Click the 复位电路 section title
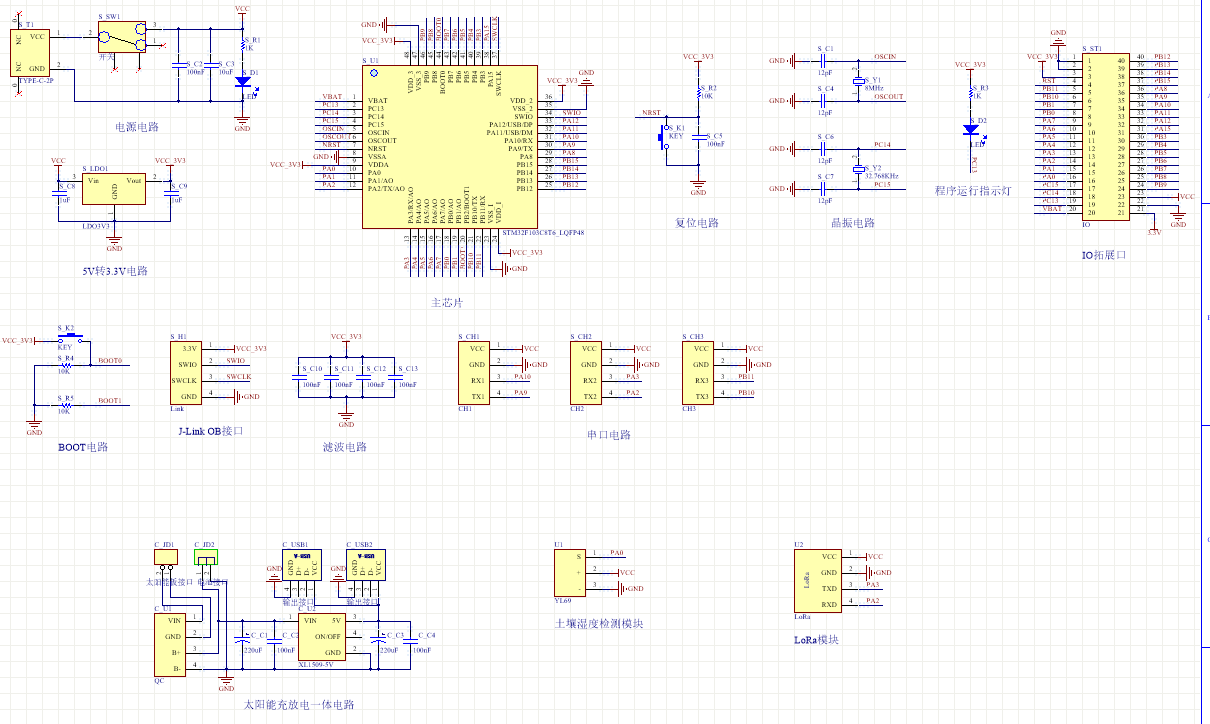Viewport: 1210px width, 724px height. pos(697,223)
